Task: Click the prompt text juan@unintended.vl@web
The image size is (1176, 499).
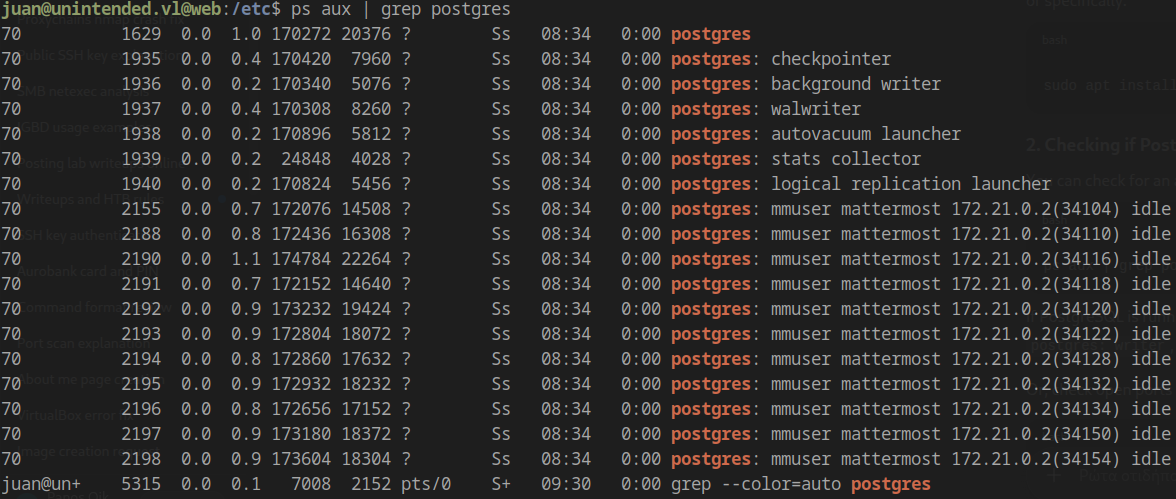Action: 111,10
